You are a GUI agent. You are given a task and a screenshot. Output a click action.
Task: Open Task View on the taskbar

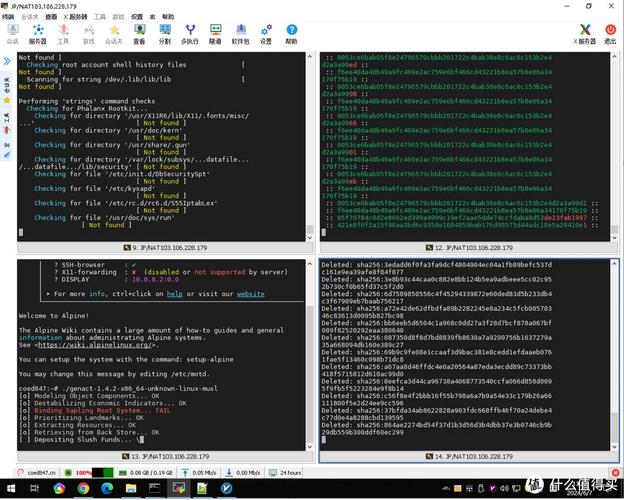point(35,488)
